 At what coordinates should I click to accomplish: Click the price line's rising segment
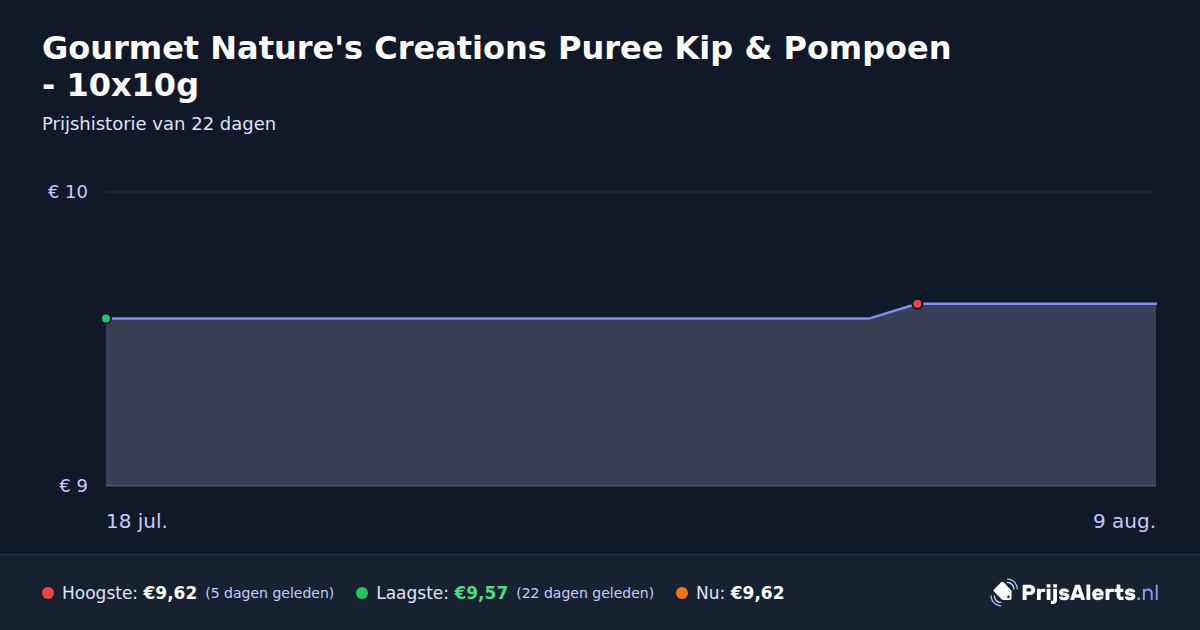893,311
